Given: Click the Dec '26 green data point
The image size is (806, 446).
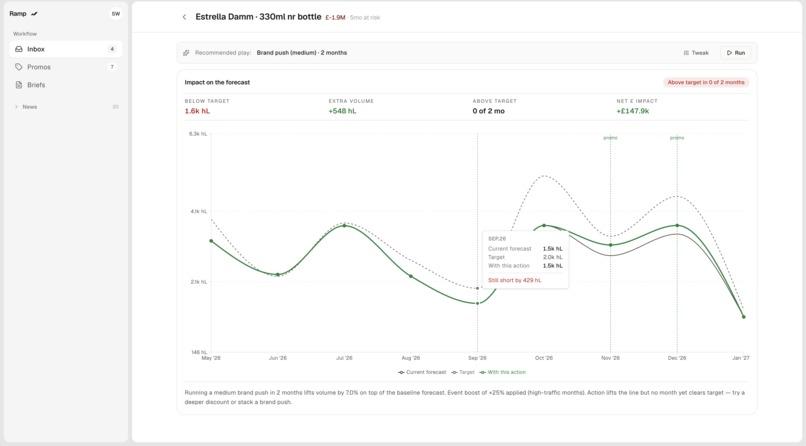Looking at the screenshot, I should (x=677, y=225).
